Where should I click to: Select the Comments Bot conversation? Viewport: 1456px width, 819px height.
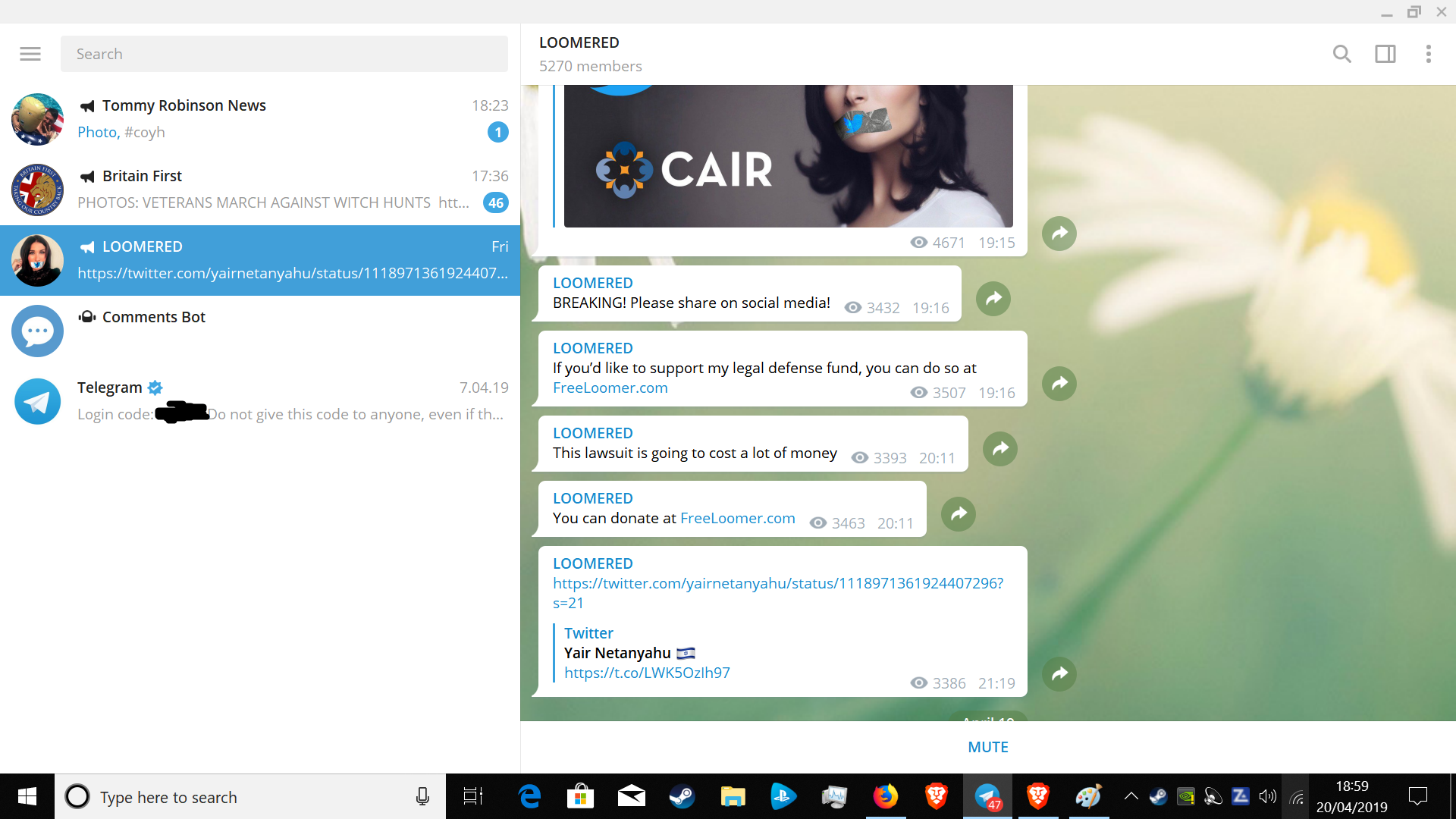260,331
